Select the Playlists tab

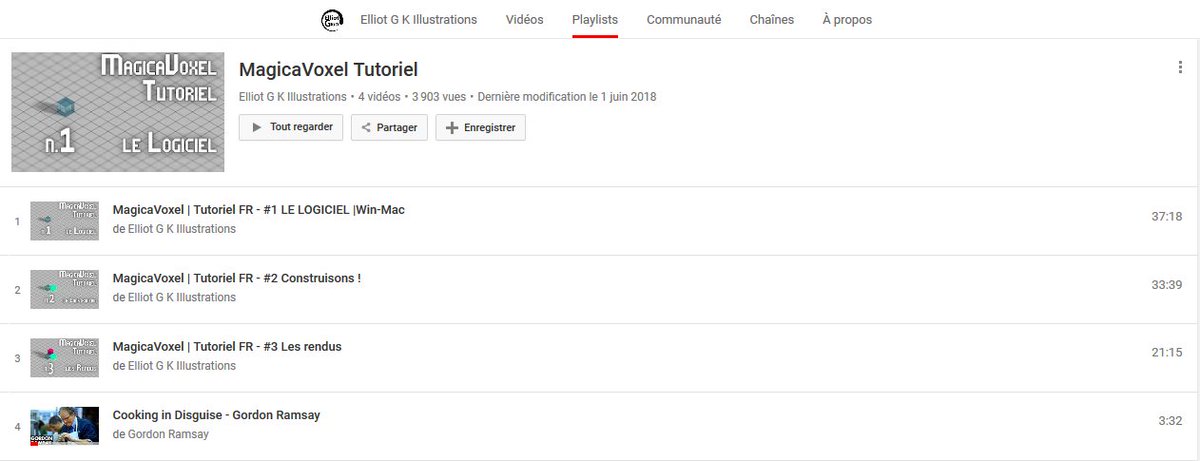tap(595, 19)
